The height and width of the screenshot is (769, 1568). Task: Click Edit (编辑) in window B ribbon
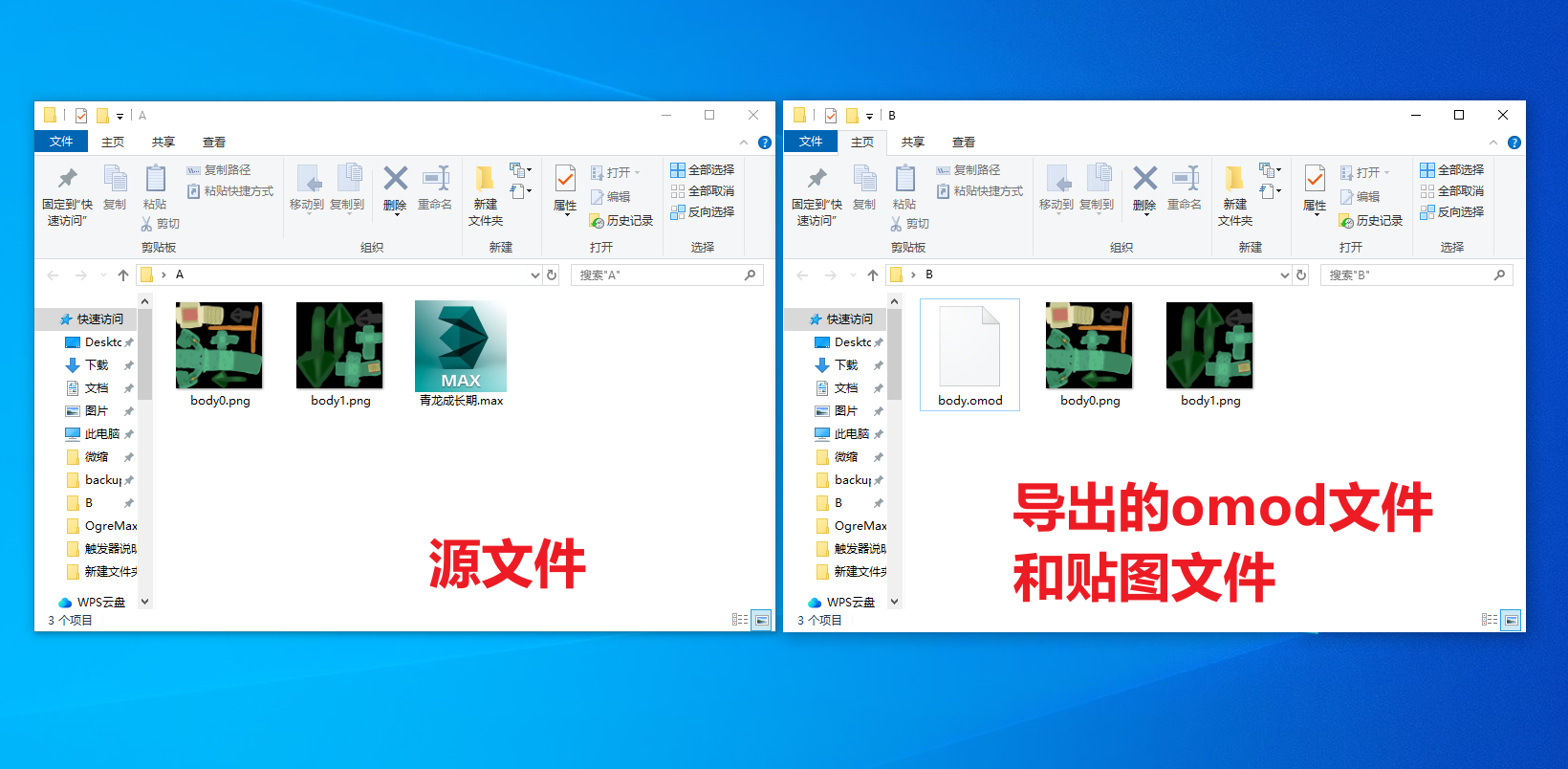[1361, 197]
